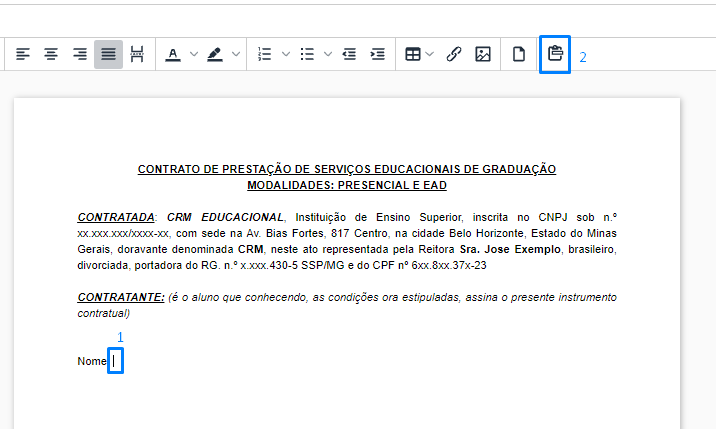Click the underlined word CONTRATANTE:
Image resolution: width=716 pixels, height=429 pixels.
point(121,297)
